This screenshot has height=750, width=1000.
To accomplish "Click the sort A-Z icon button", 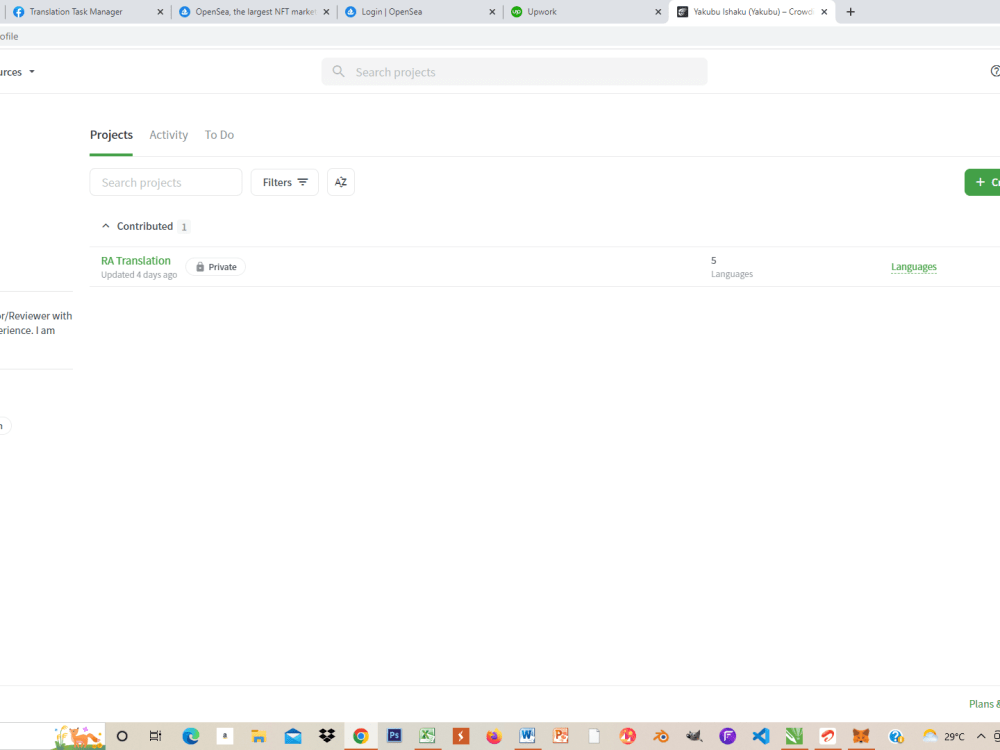I will [x=341, y=182].
